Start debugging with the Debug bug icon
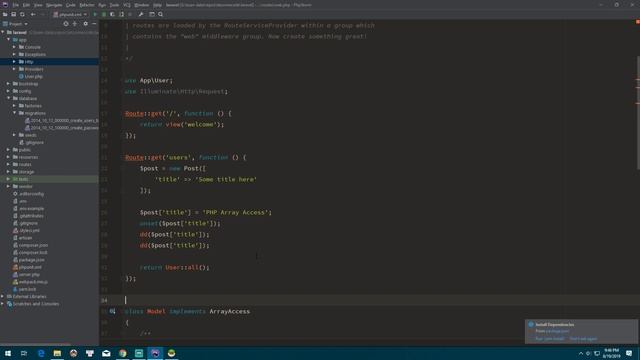640x360 pixels. [104, 14]
